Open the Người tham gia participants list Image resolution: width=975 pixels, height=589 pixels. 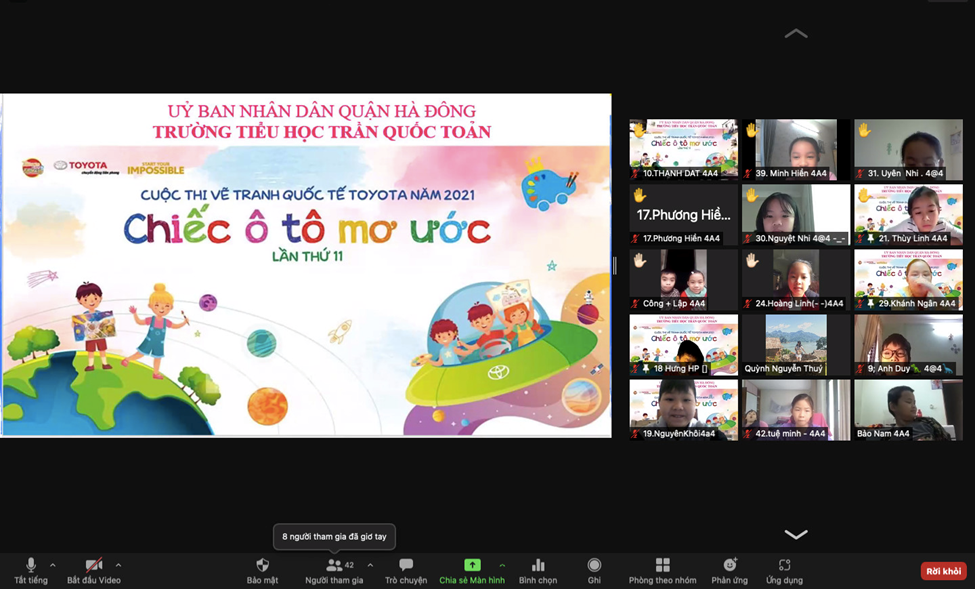(x=334, y=565)
